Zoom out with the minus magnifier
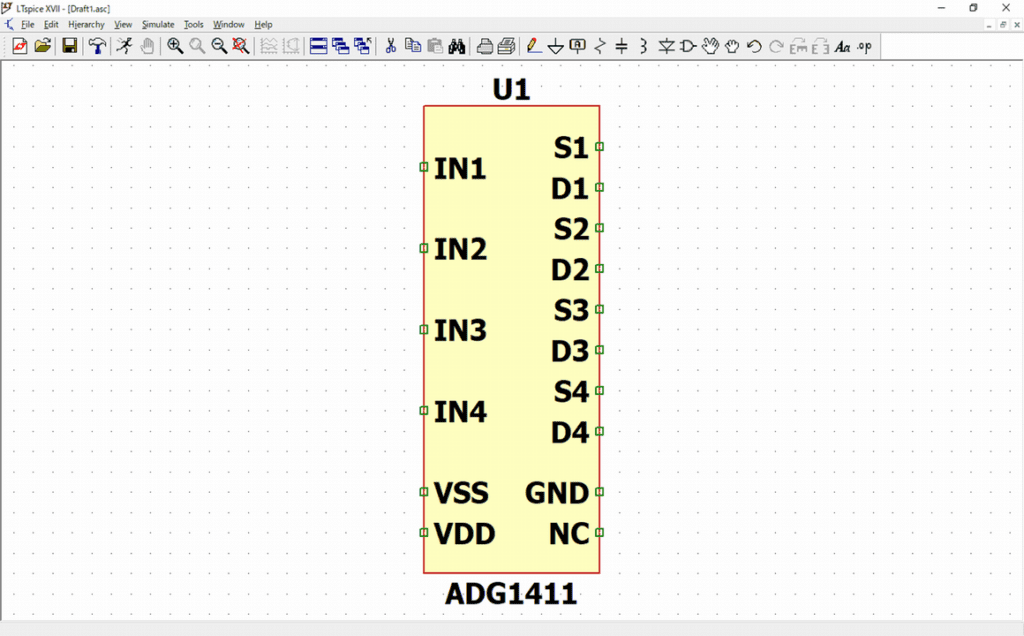 point(219,46)
